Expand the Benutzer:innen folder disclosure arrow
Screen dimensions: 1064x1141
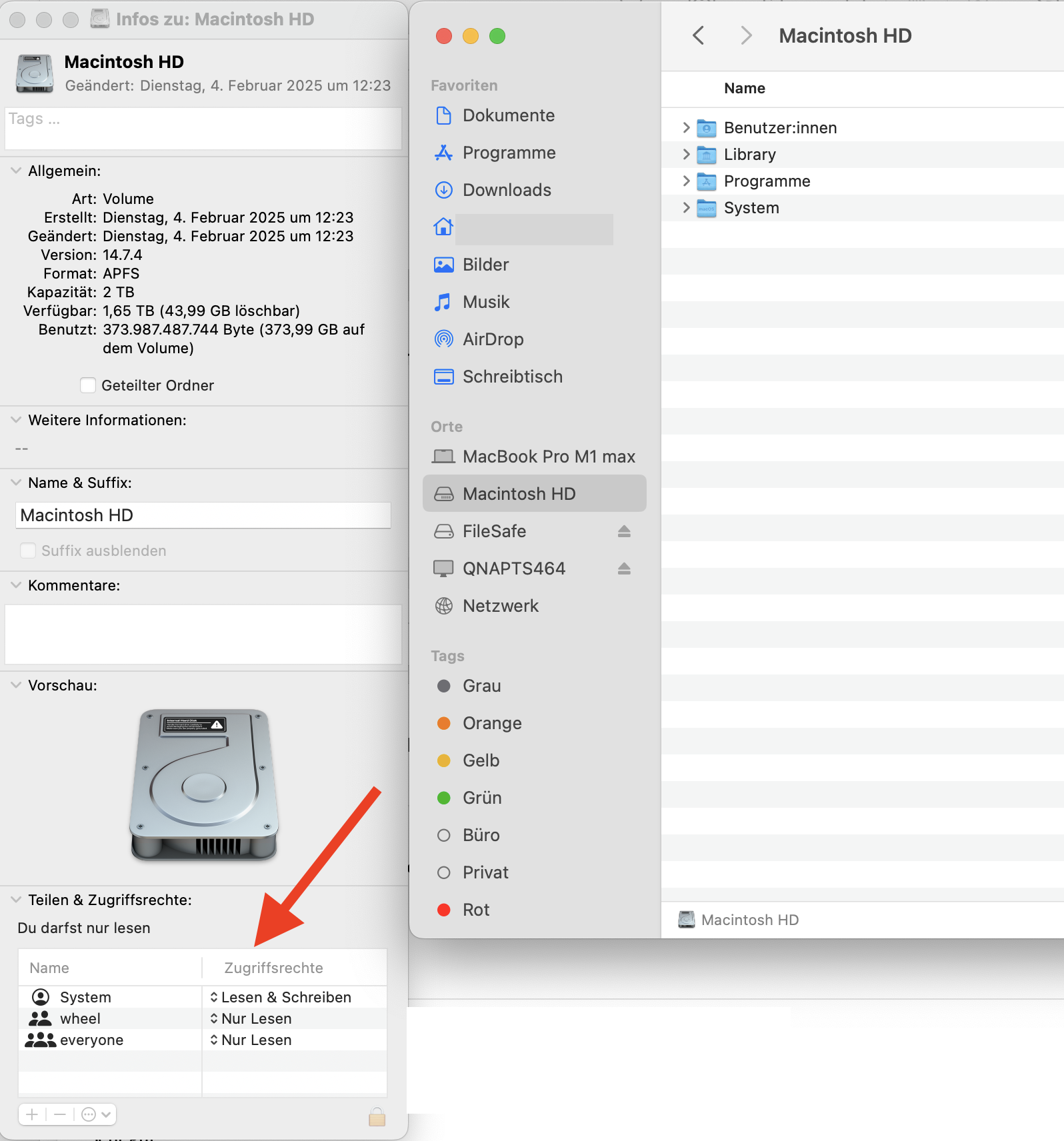pos(686,128)
